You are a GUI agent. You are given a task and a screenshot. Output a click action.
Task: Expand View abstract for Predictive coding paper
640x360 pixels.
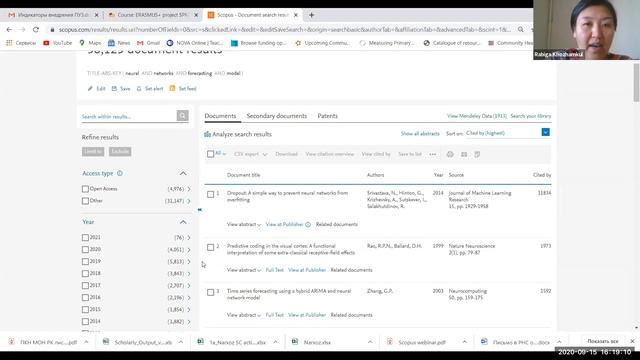244,270
